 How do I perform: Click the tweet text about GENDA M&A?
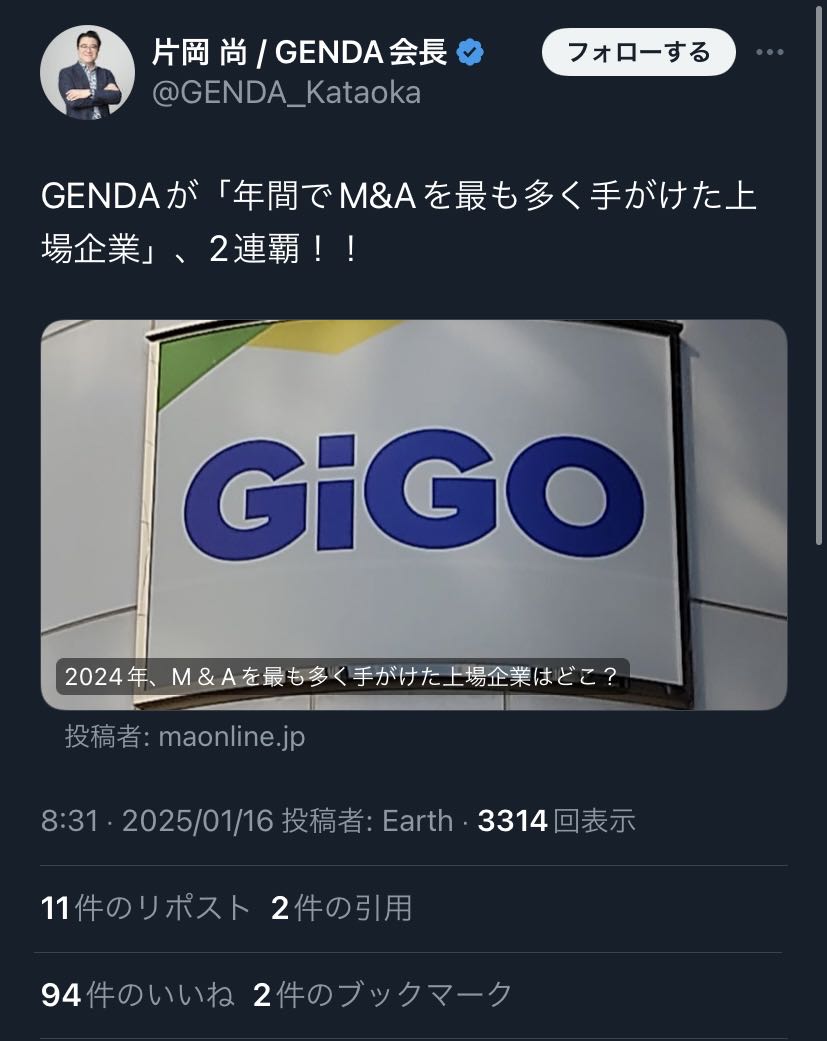tap(399, 223)
